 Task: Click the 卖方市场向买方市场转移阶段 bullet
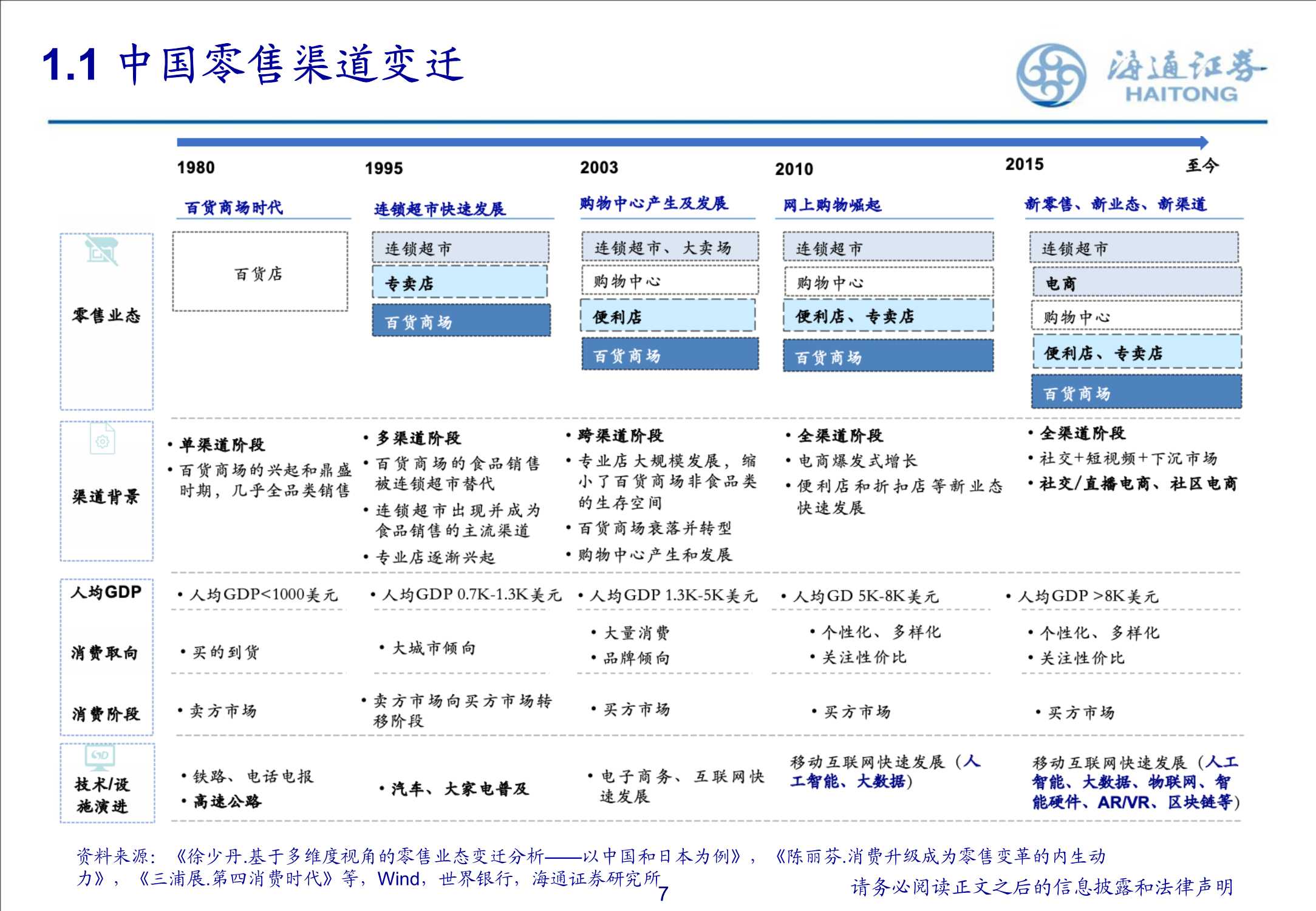point(457,711)
